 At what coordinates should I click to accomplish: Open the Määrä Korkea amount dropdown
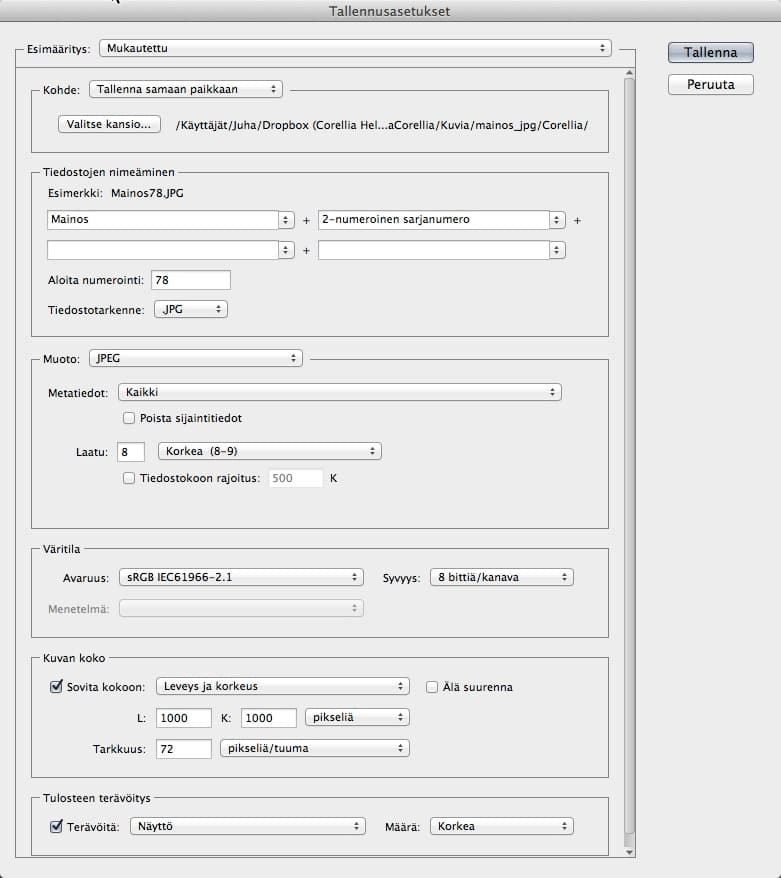click(502, 826)
